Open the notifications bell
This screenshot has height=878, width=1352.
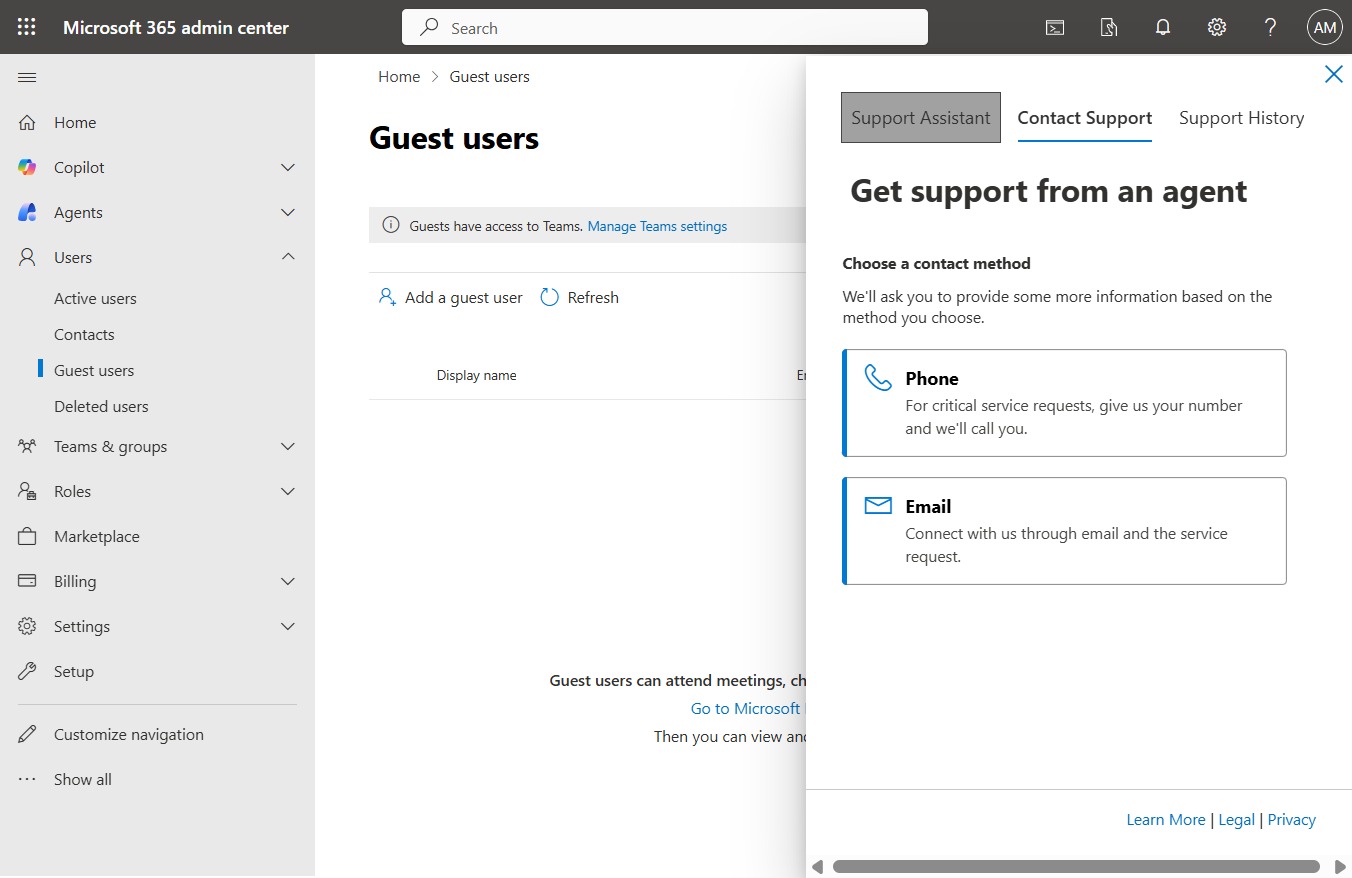tap(1163, 27)
